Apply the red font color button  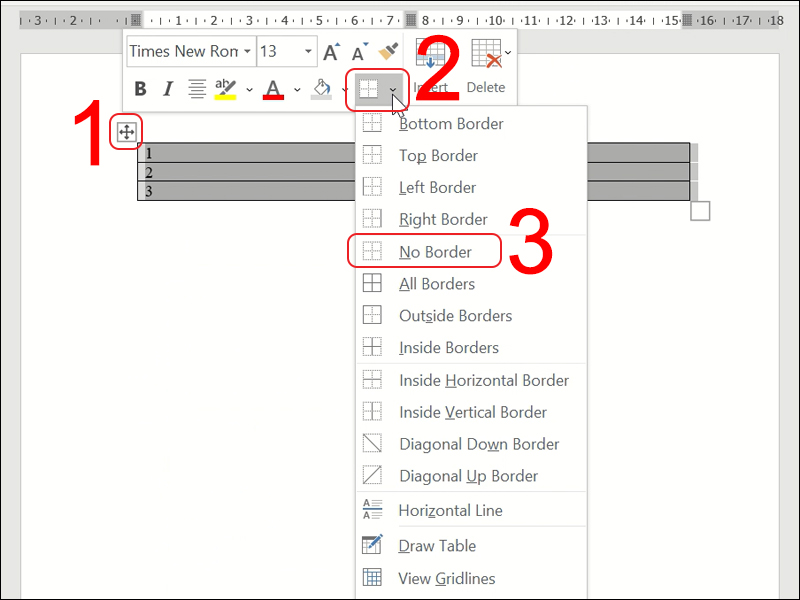point(274,89)
